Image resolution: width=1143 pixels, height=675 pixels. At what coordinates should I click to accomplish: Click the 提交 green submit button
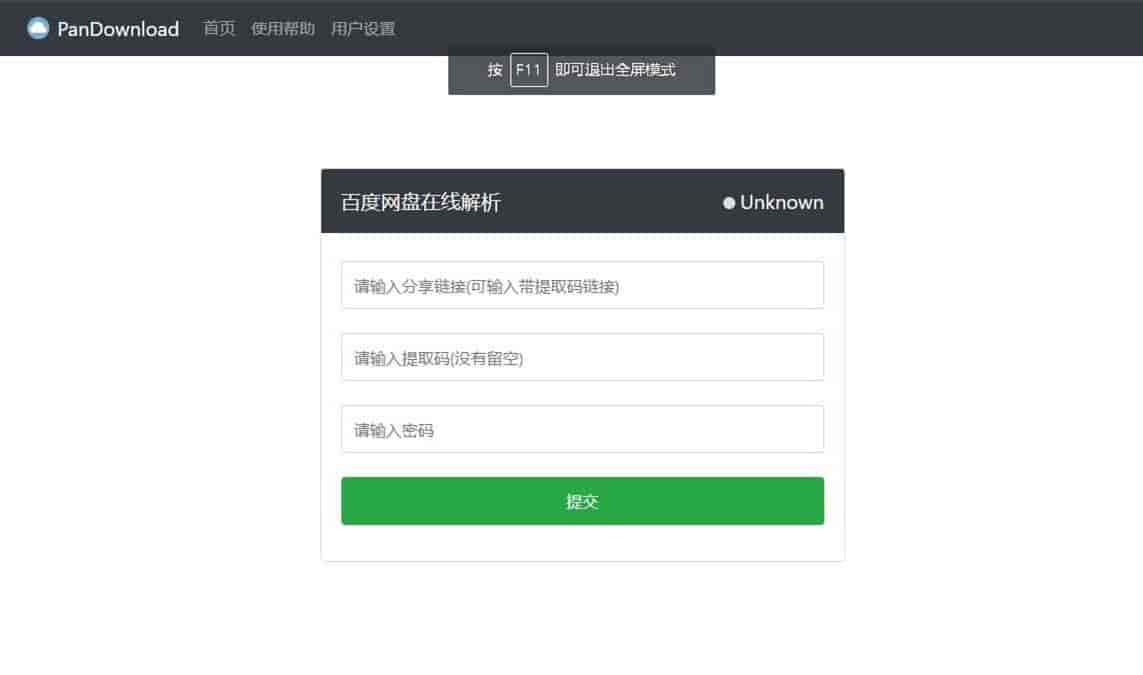tap(582, 501)
